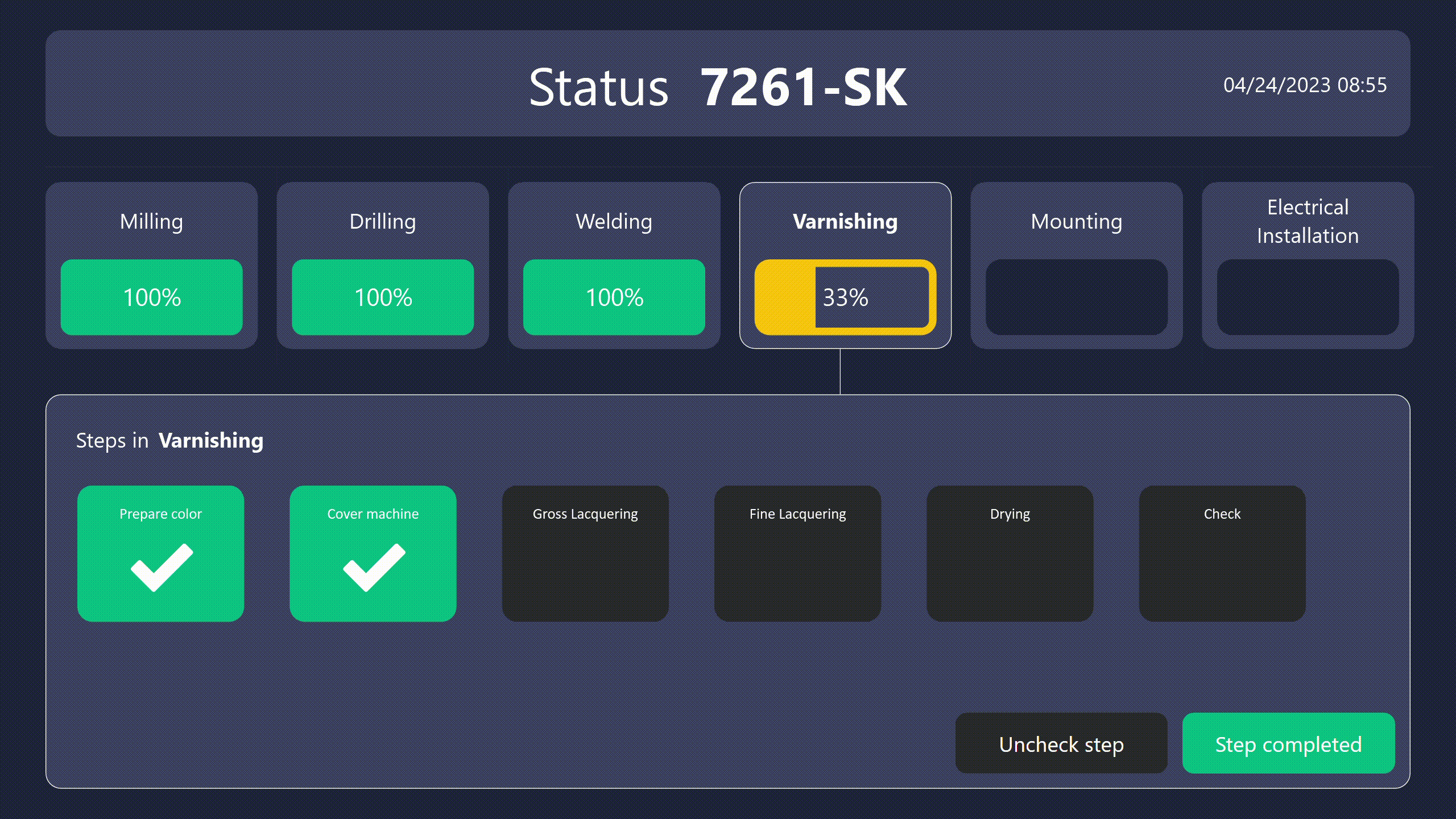Click the Milling 100% progress bar
Image resolution: width=1456 pixels, height=819 pixels.
(x=151, y=297)
